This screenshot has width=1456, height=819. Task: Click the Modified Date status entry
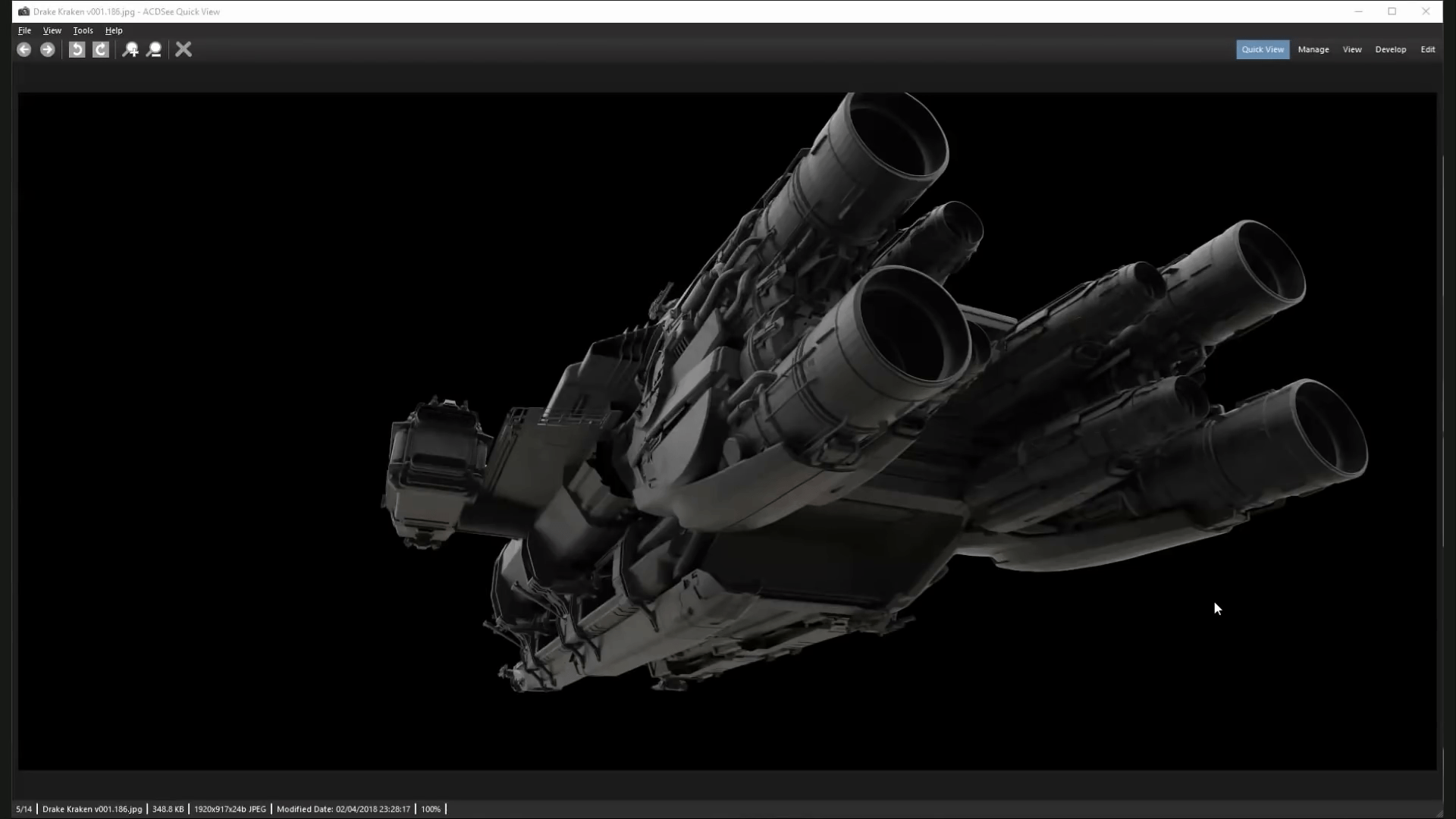344,809
